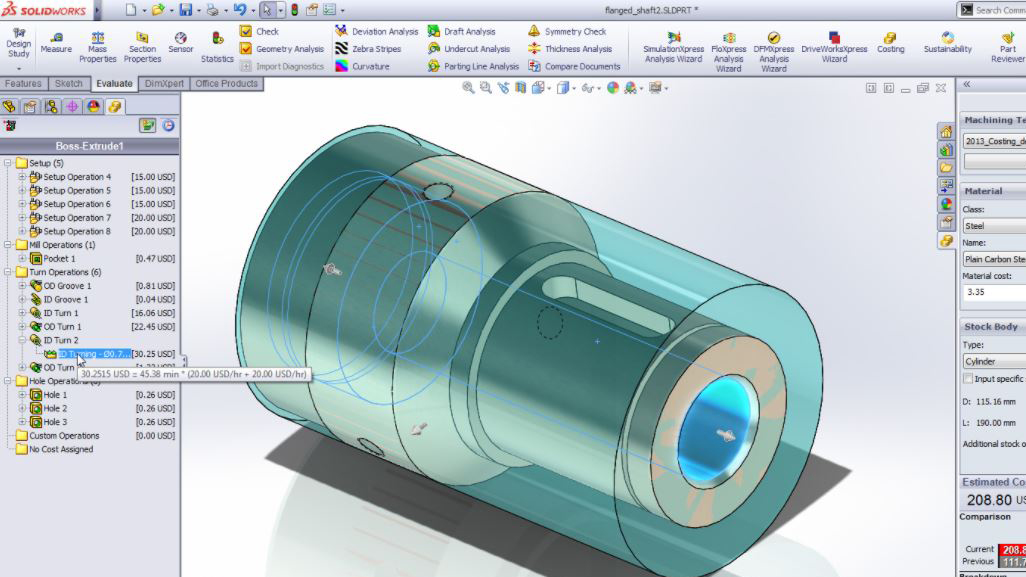The width and height of the screenshot is (1026, 577).
Task: Open Thickness Analysis
Action: tap(570, 49)
